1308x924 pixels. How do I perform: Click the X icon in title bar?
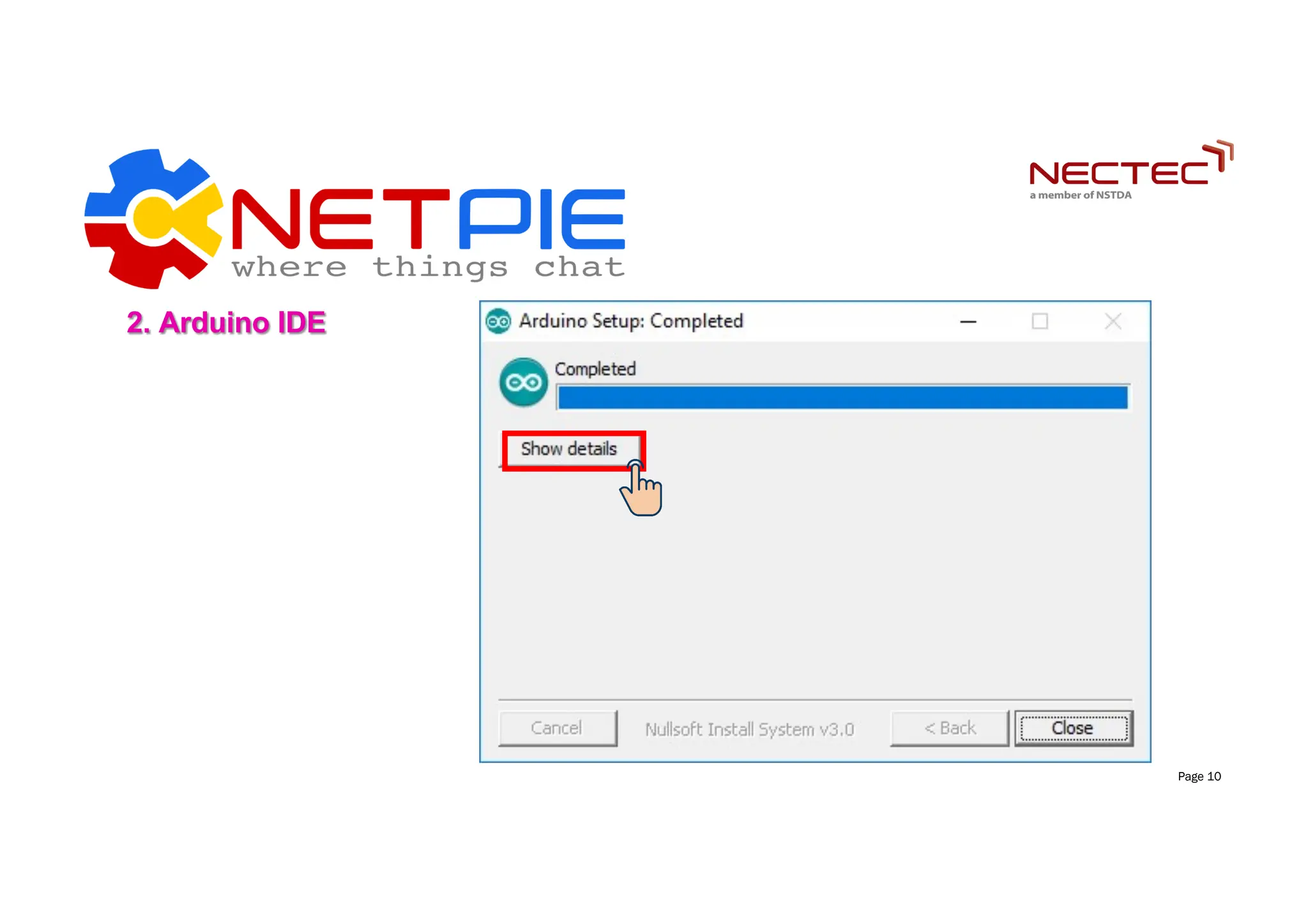(1113, 321)
